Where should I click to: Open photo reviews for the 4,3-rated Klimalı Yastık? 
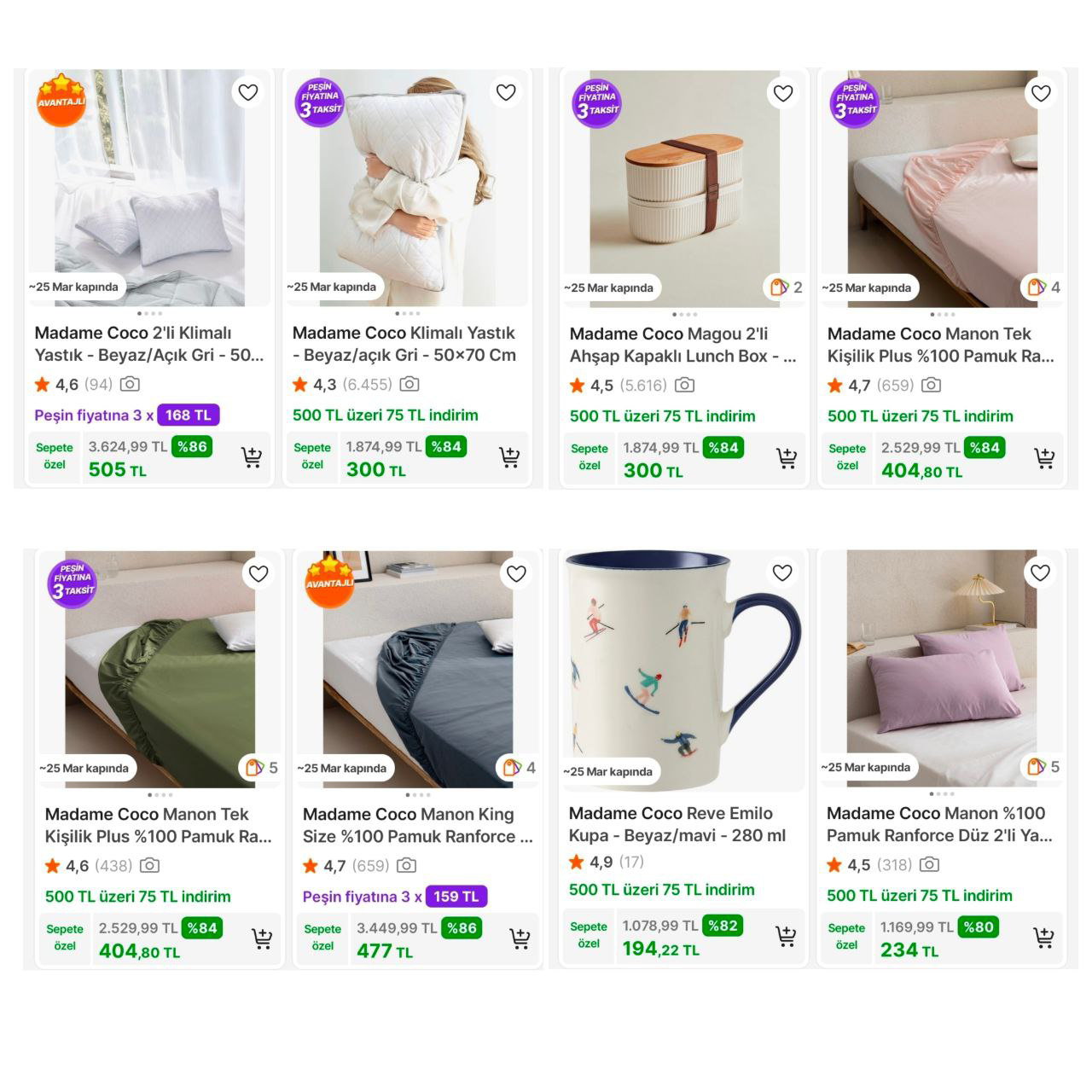point(409,385)
